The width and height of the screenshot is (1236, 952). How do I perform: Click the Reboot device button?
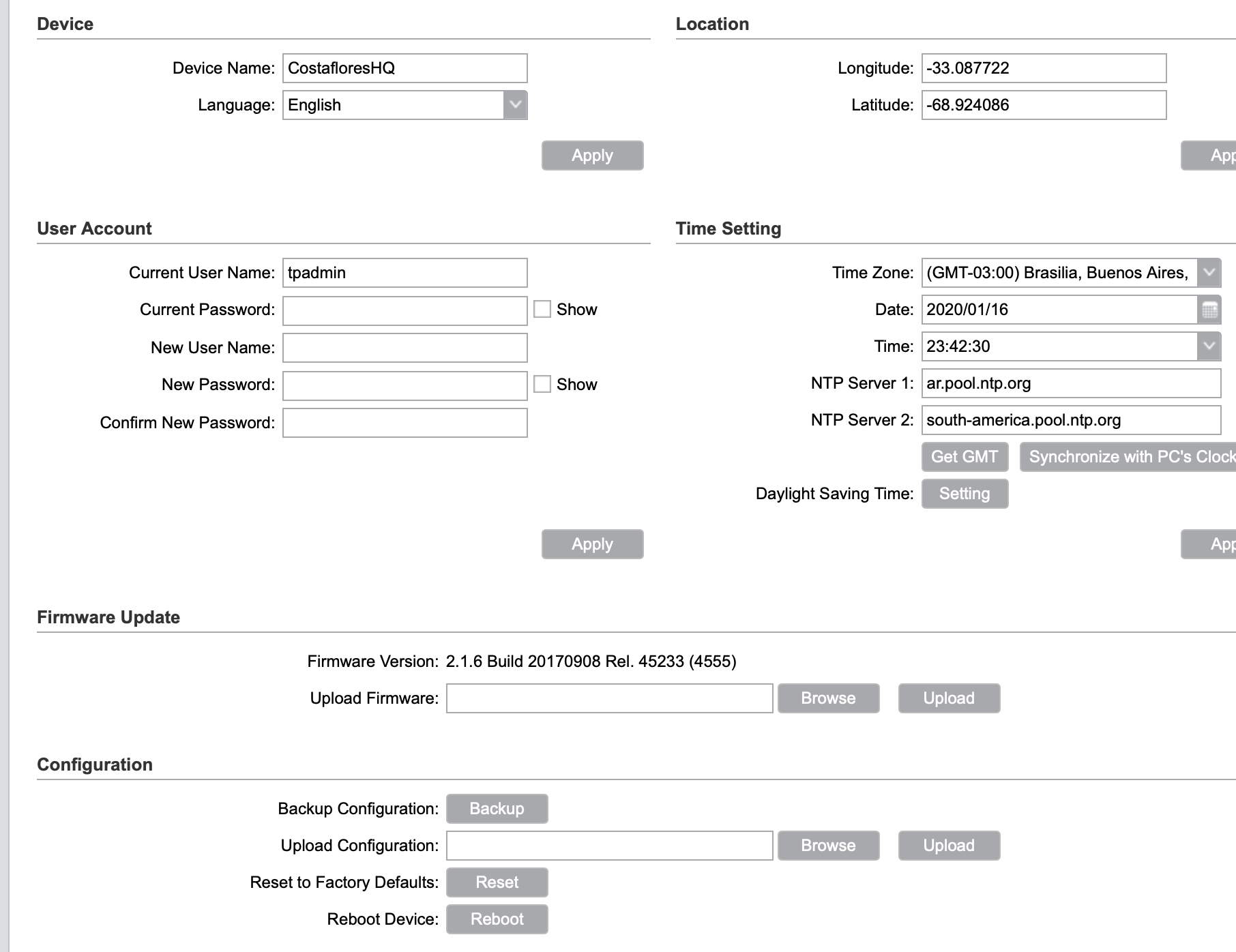pyautogui.click(x=497, y=919)
